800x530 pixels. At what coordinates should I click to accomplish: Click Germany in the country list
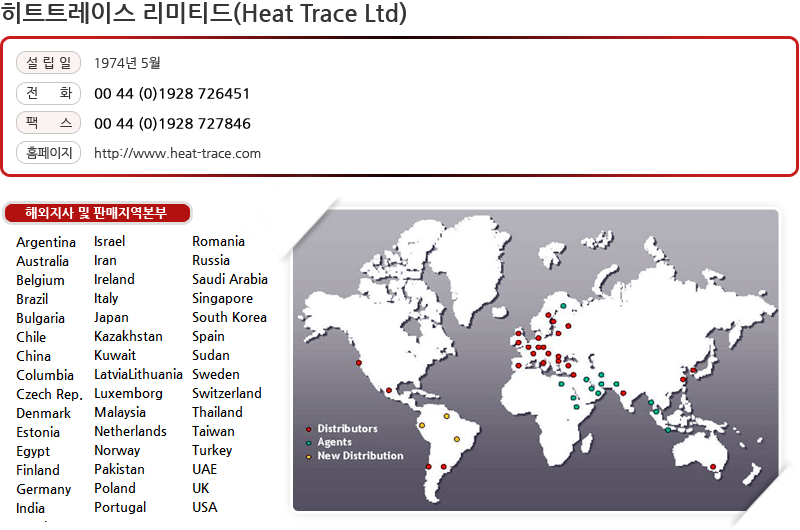point(44,489)
